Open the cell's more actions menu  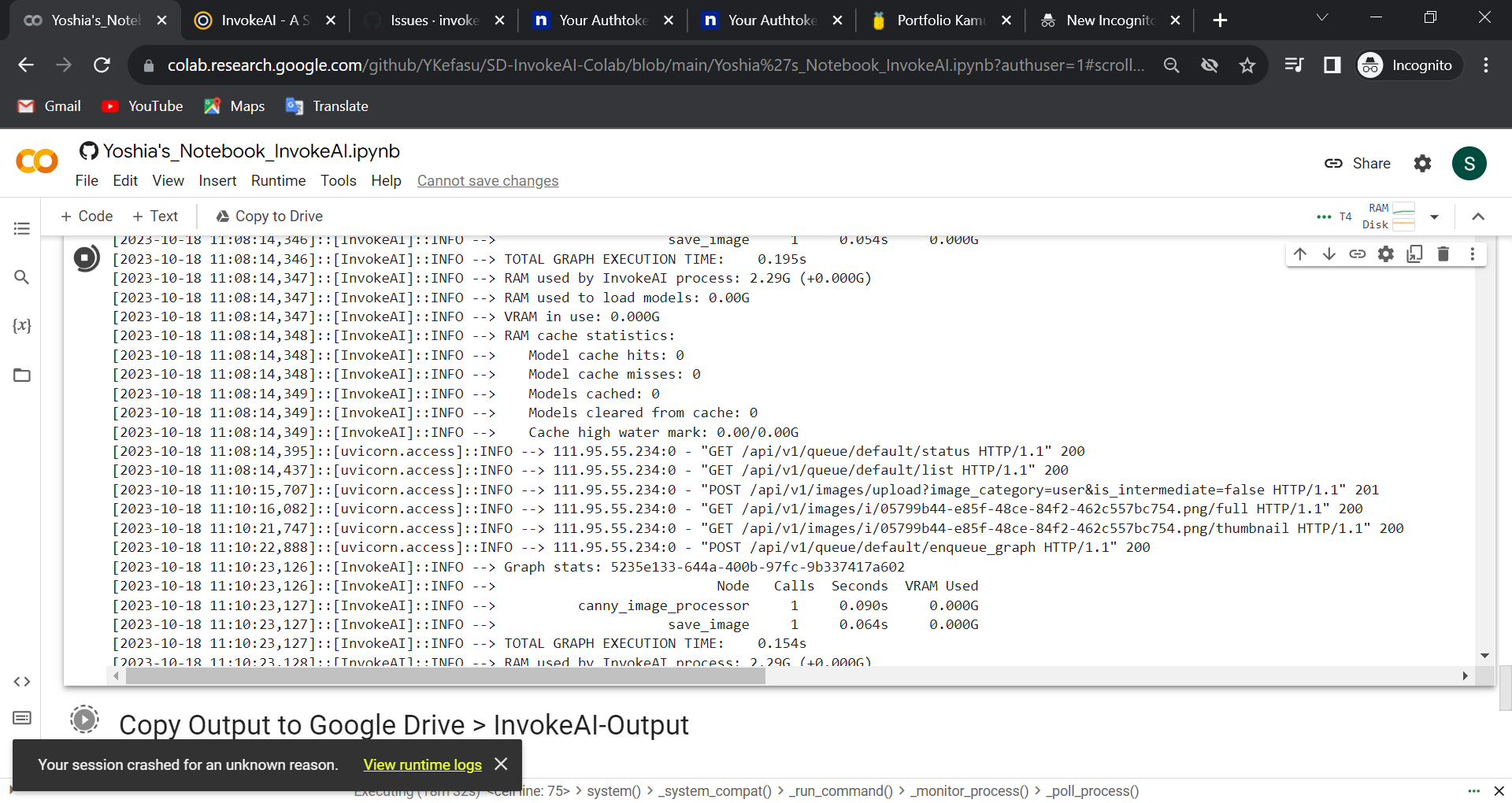pos(1473,253)
